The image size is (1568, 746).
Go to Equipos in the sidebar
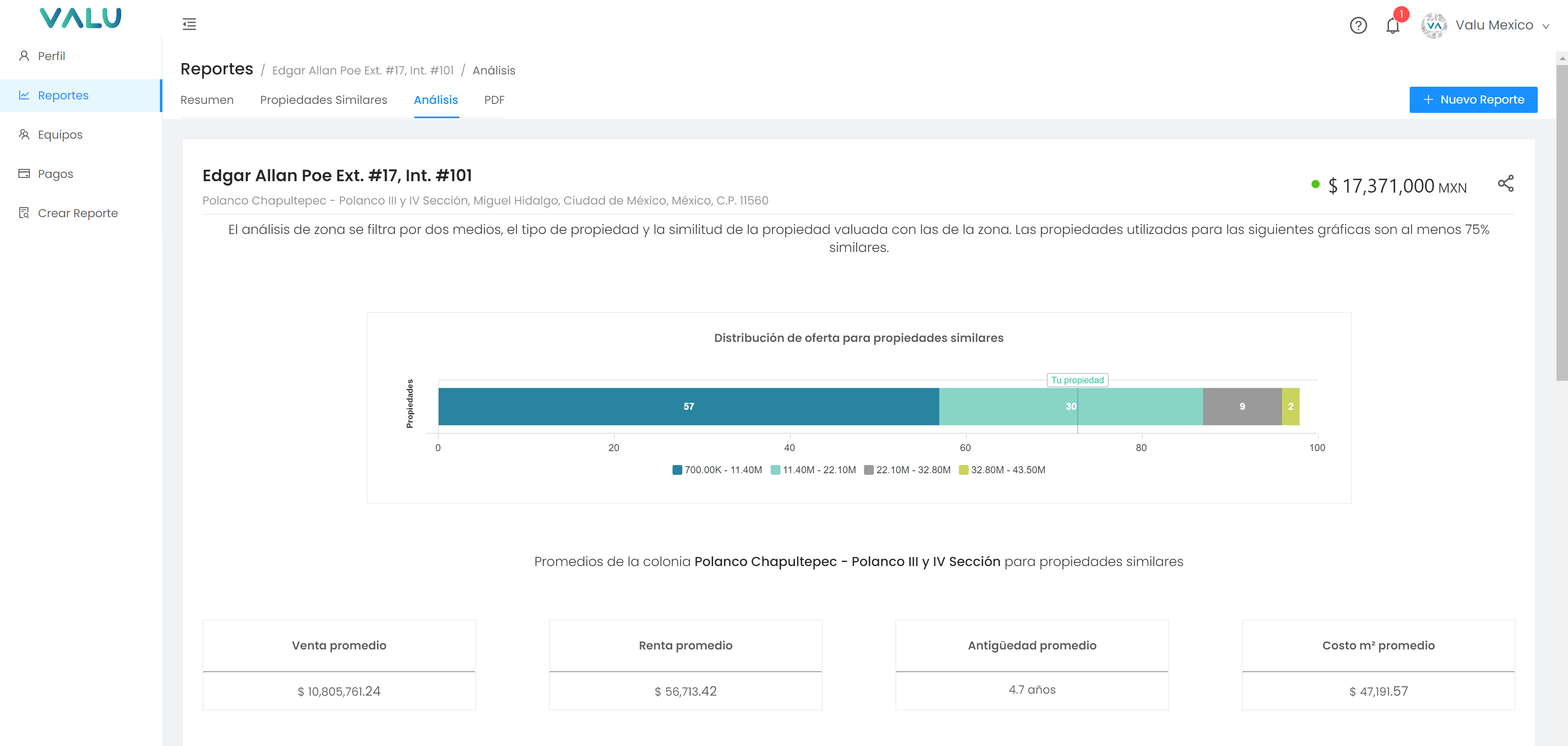point(60,135)
